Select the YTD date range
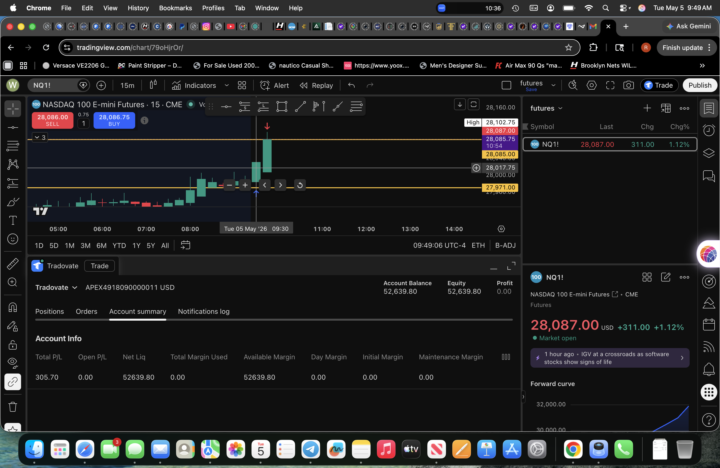The width and height of the screenshot is (720, 468). [x=119, y=246]
